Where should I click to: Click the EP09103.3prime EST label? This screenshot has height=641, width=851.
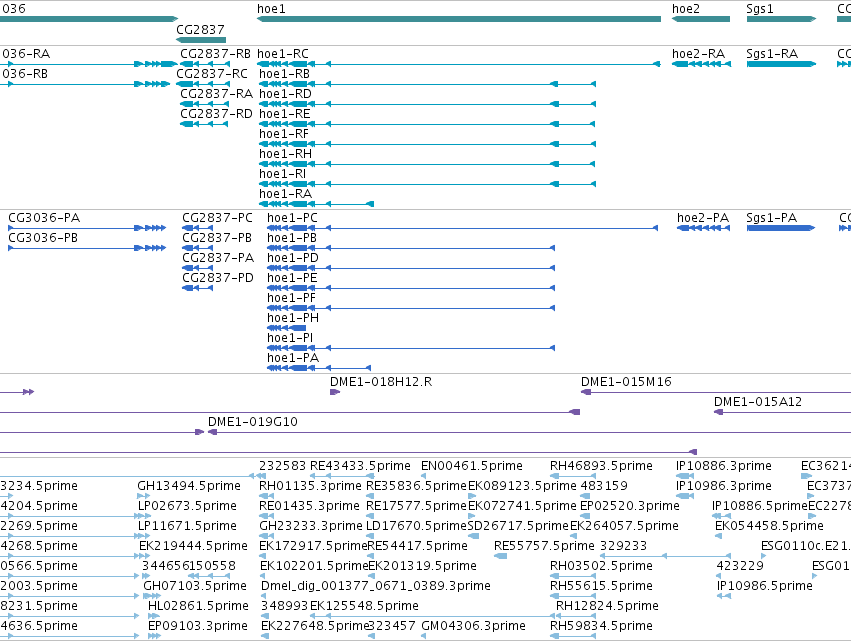click(198, 626)
